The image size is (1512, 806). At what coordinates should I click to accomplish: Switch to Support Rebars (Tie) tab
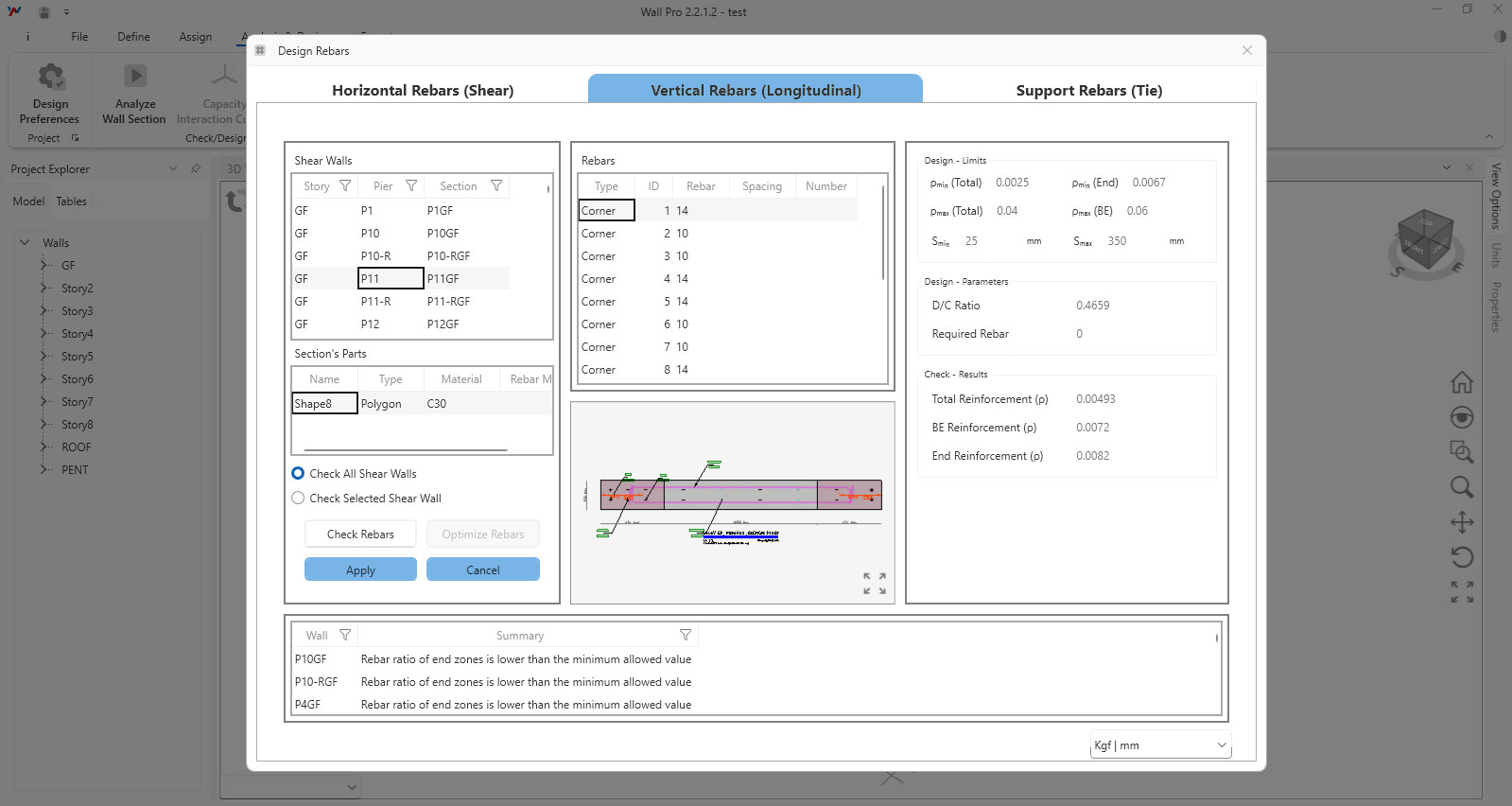1088,91
